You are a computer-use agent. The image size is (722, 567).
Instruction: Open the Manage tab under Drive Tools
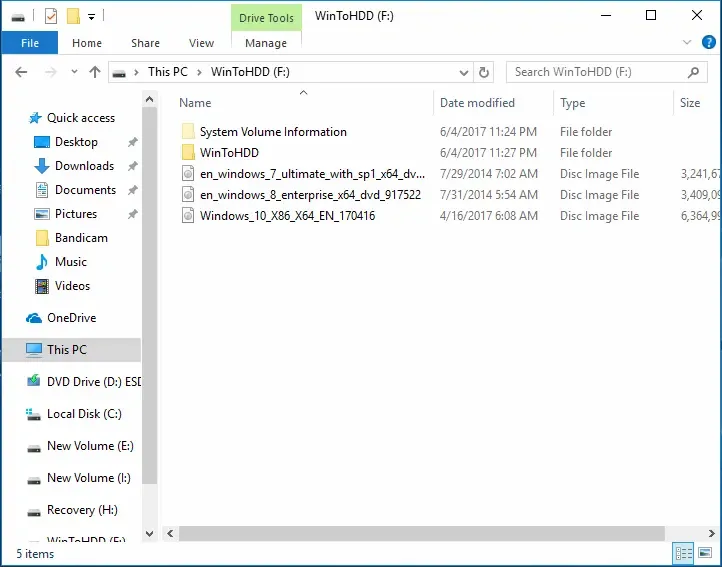coord(266,43)
